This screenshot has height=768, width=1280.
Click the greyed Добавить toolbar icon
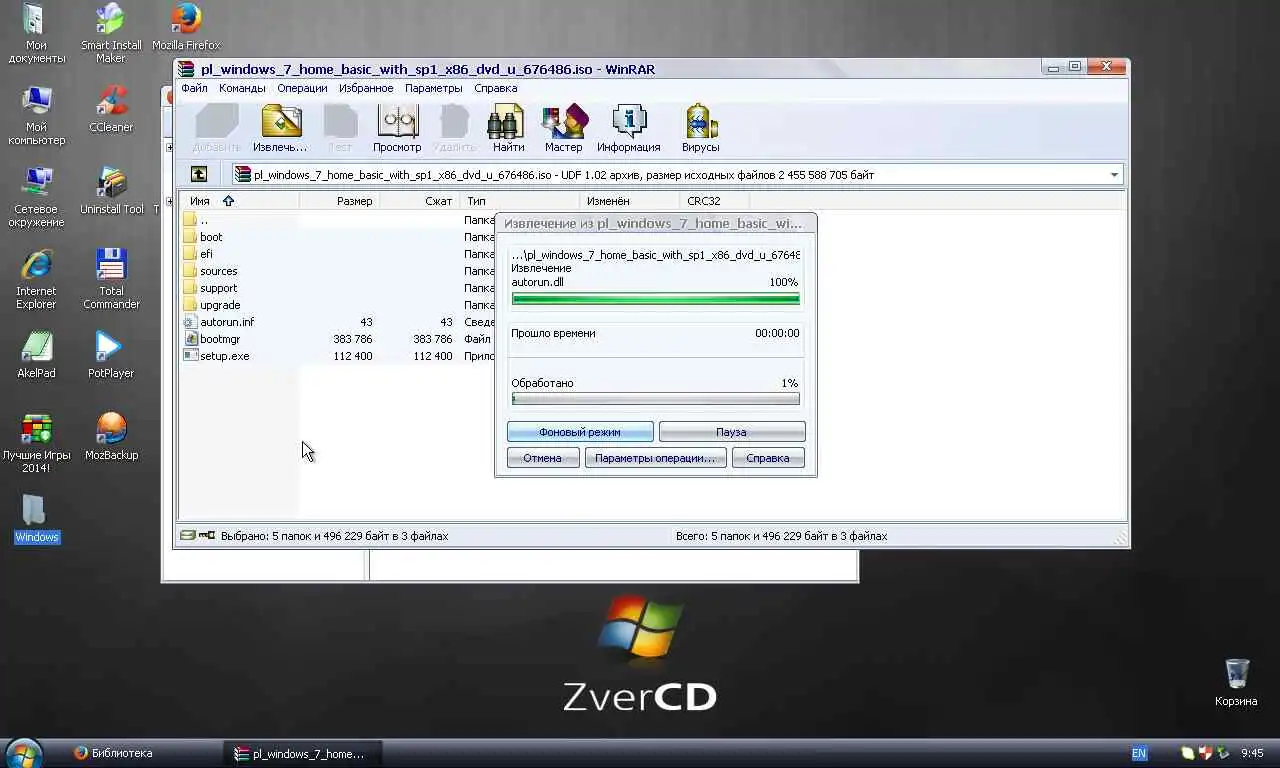tap(217, 121)
